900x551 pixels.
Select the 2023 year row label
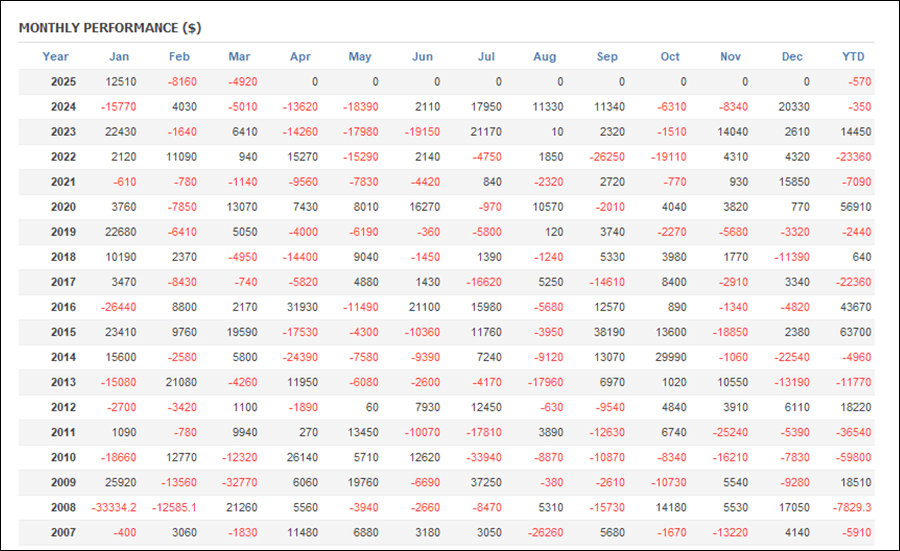[63, 131]
